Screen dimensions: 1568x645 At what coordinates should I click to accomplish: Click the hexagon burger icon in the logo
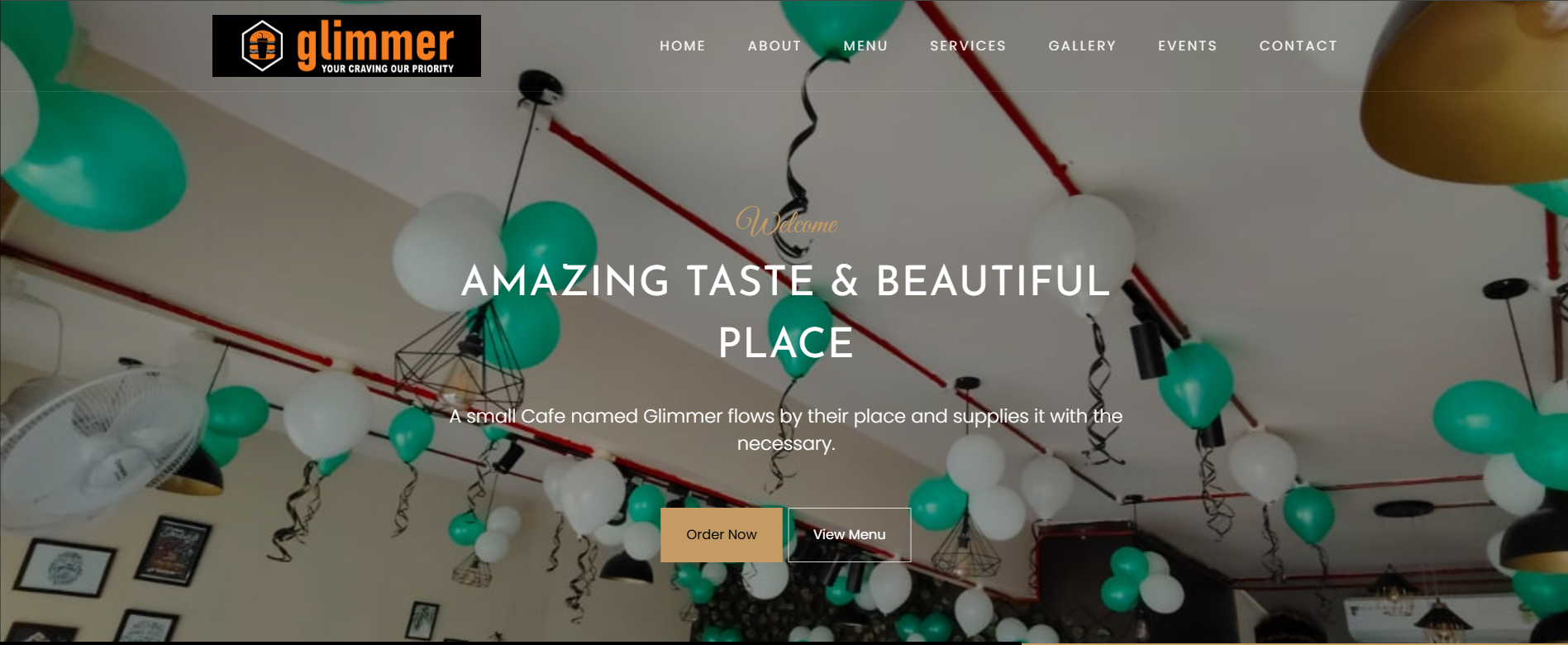coord(262,45)
